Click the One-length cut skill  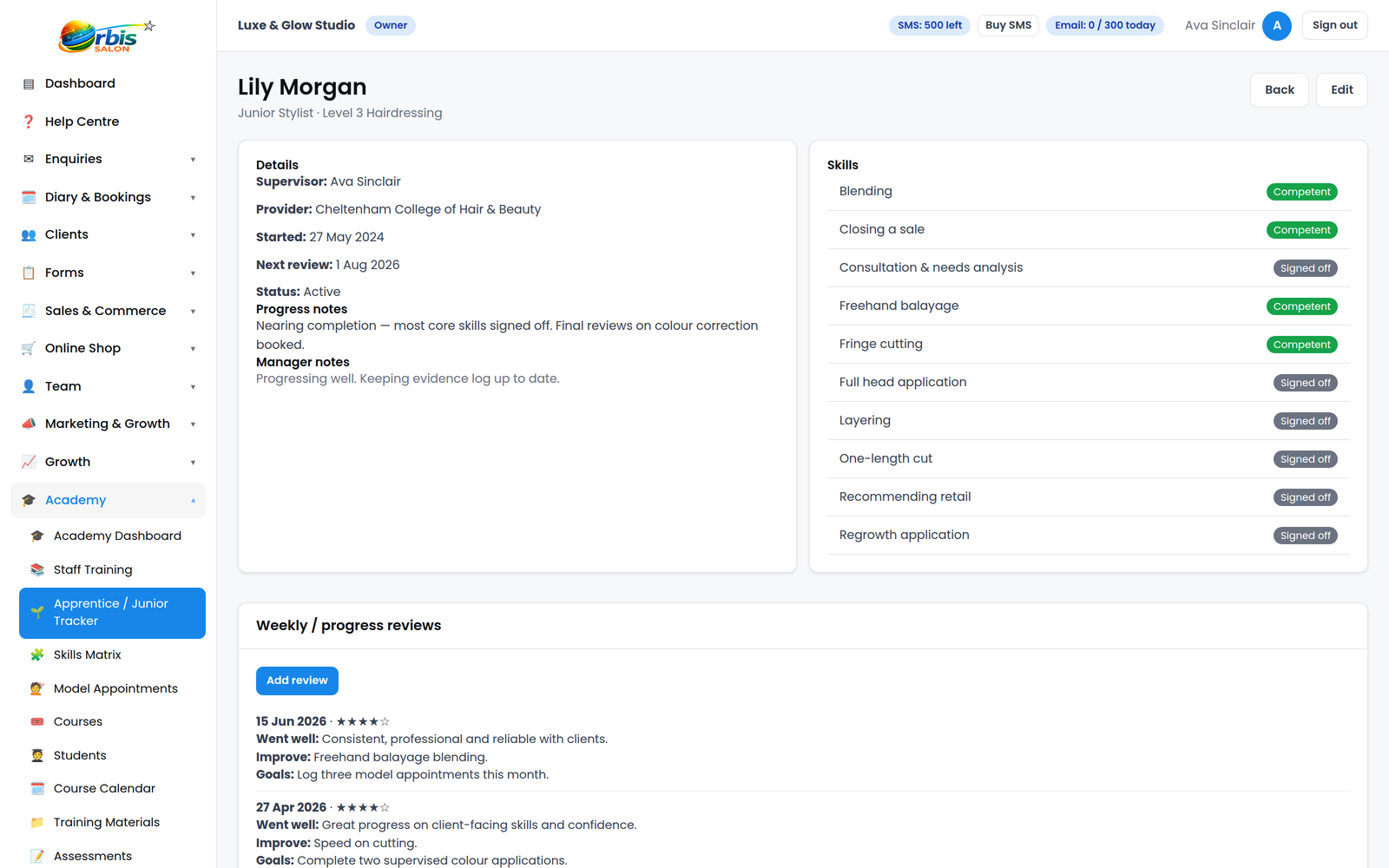1089,459
